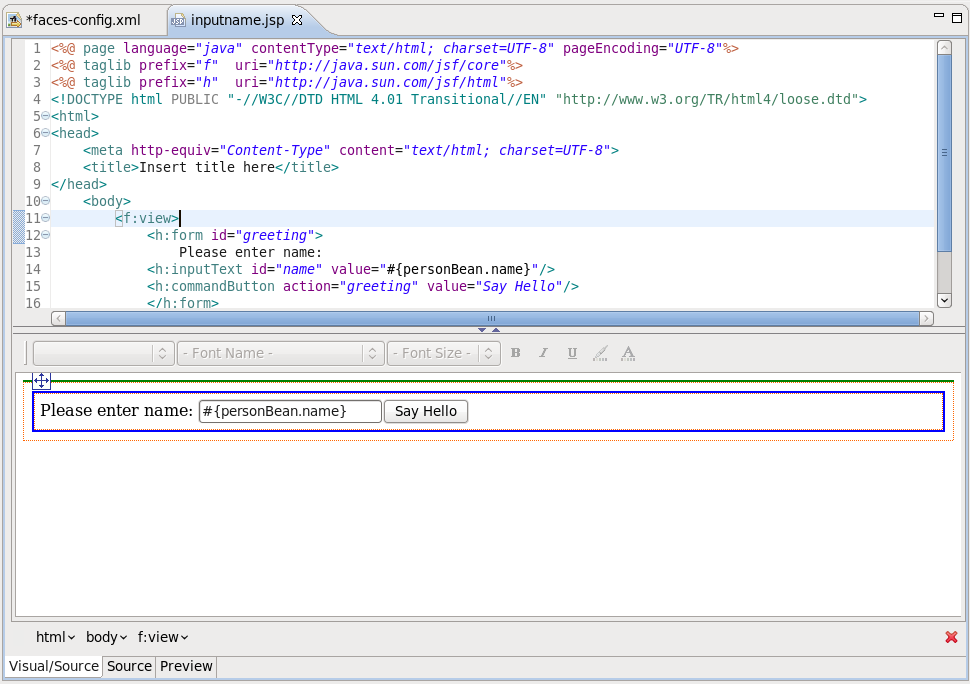Viewport: 970px width, 684px height.
Task: Maximize the editor area
Action: (x=956, y=17)
